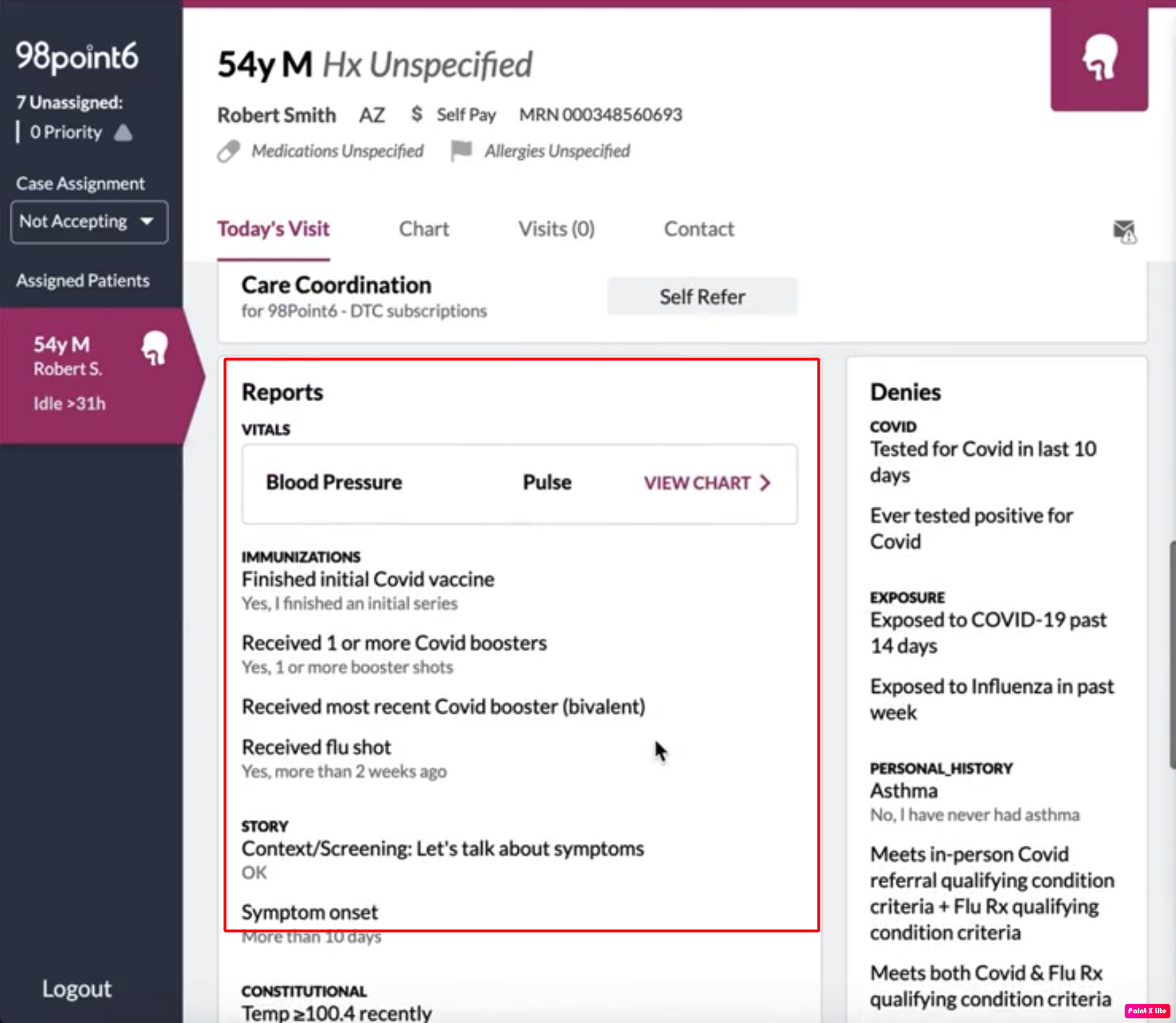Viewport: 1176px width, 1023px height.
Task: Click Exposed to COVID-19 past 14 days
Action: [x=989, y=633]
